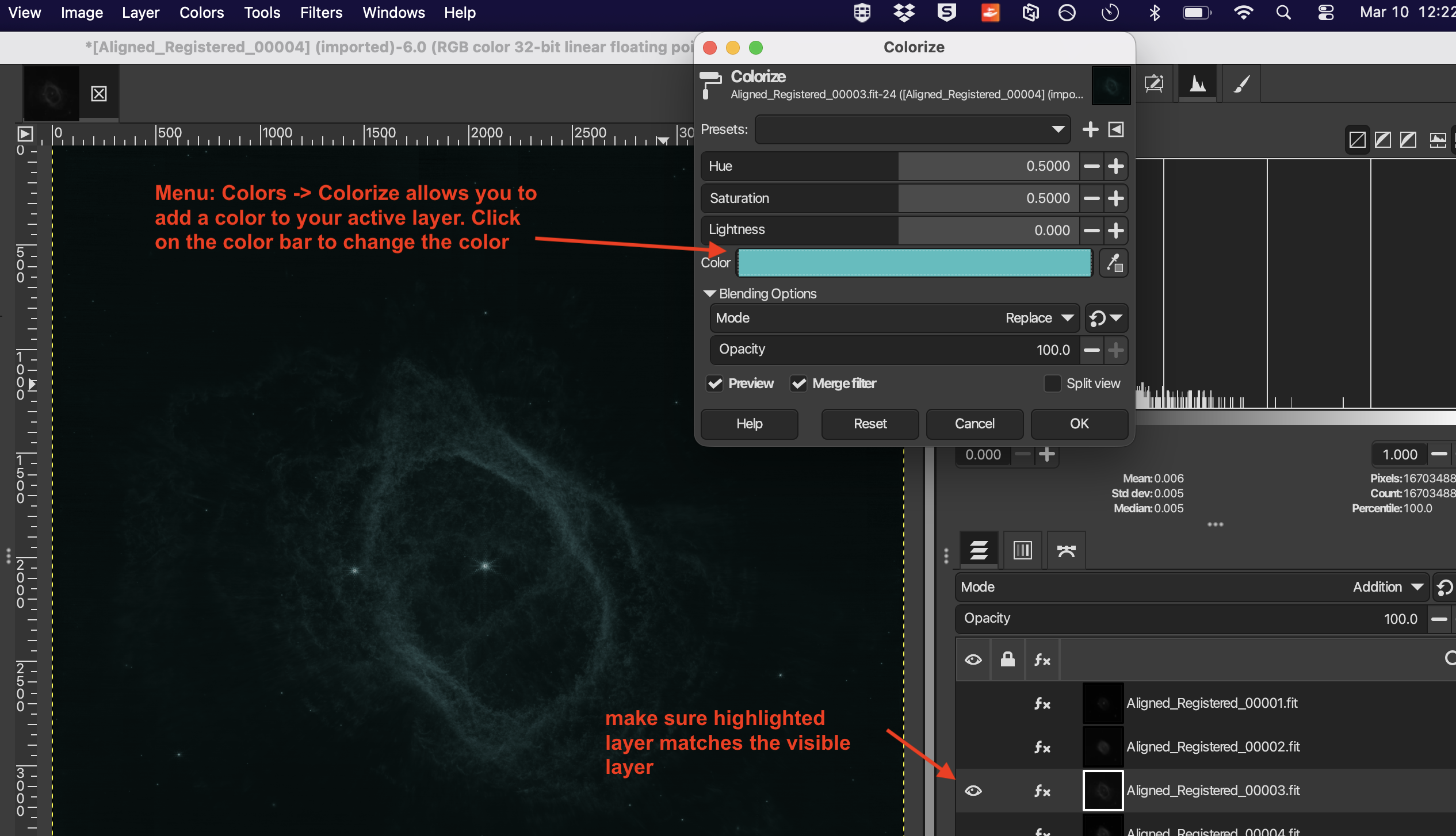Click the OK button in Colorize

point(1079,424)
